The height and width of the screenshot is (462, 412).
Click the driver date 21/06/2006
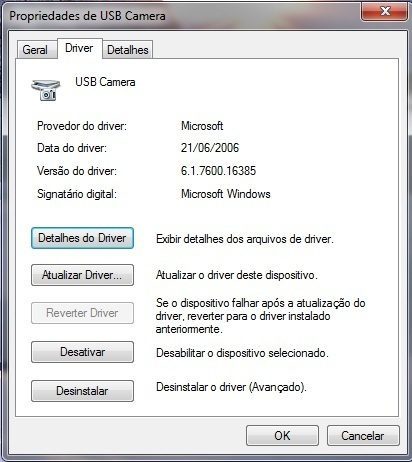click(x=210, y=148)
